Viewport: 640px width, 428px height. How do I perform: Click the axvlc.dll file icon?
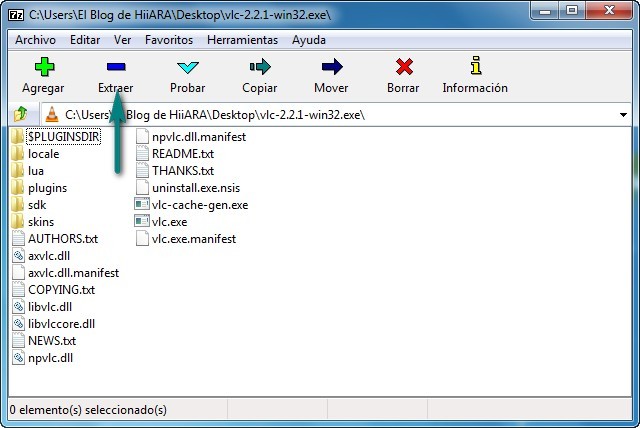click(18, 256)
